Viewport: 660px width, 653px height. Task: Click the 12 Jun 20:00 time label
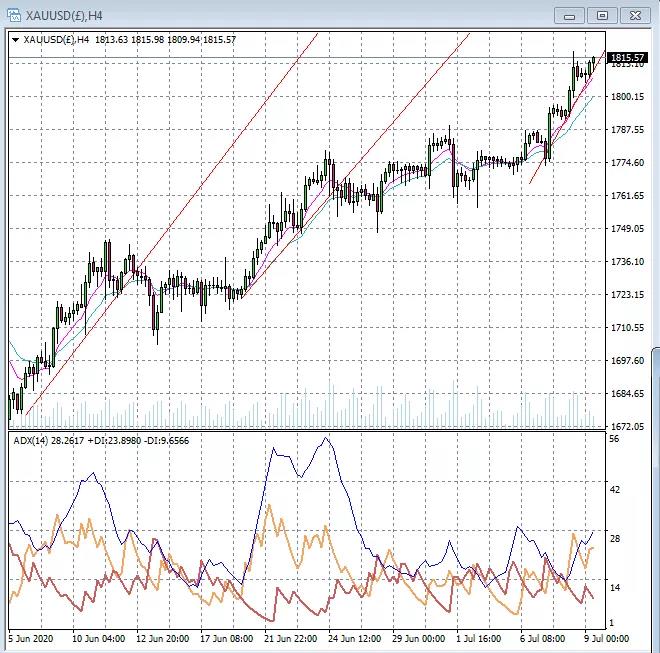[x=162, y=639]
